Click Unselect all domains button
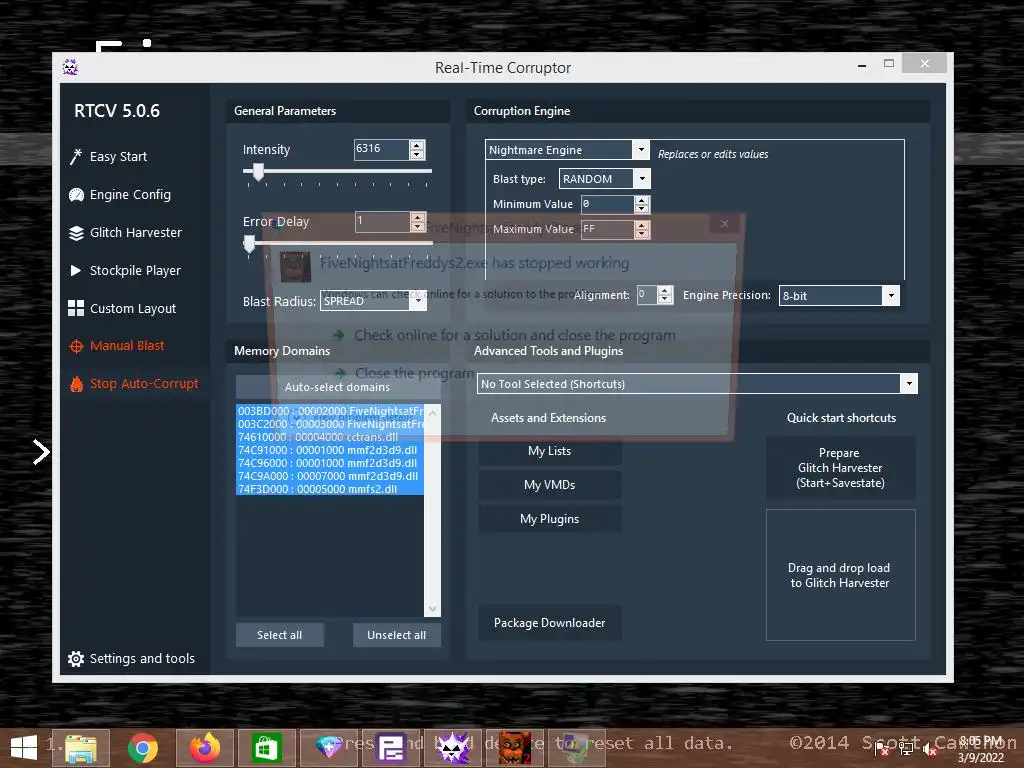1024x768 pixels. (396, 635)
